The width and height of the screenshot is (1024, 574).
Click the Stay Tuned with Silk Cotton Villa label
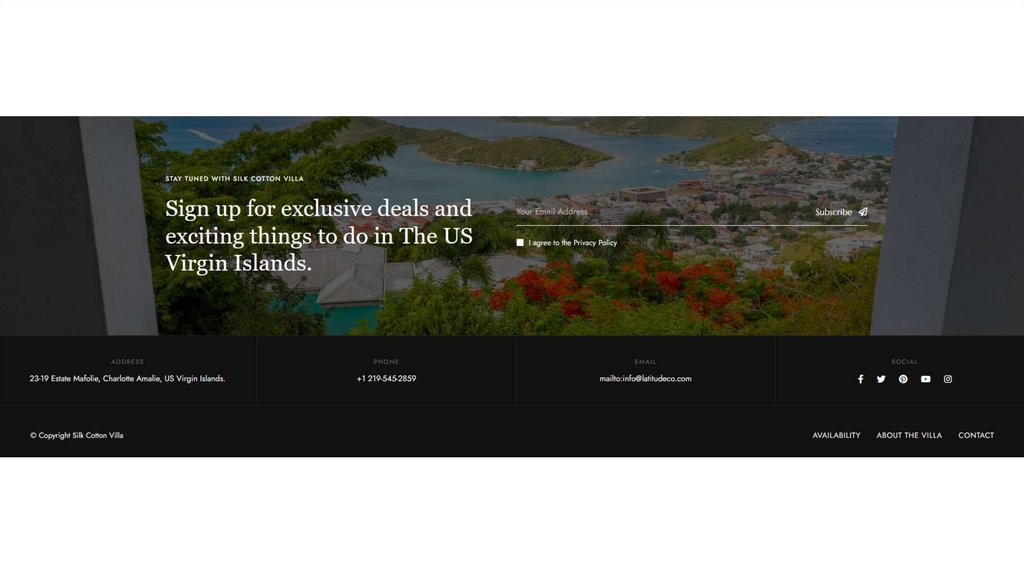point(234,178)
